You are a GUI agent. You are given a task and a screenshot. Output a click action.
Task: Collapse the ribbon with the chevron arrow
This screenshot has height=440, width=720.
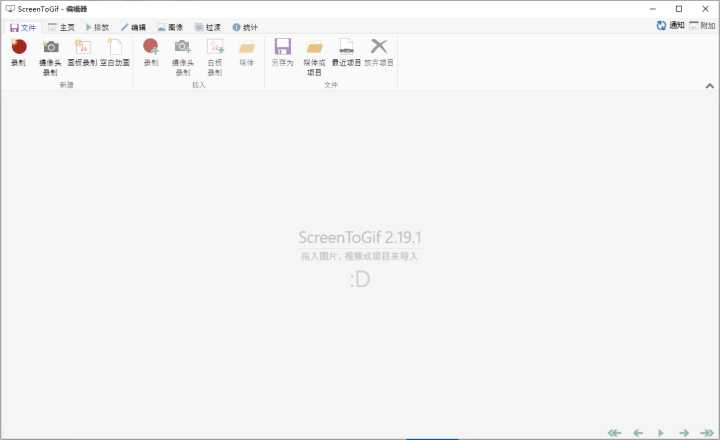[x=709, y=86]
